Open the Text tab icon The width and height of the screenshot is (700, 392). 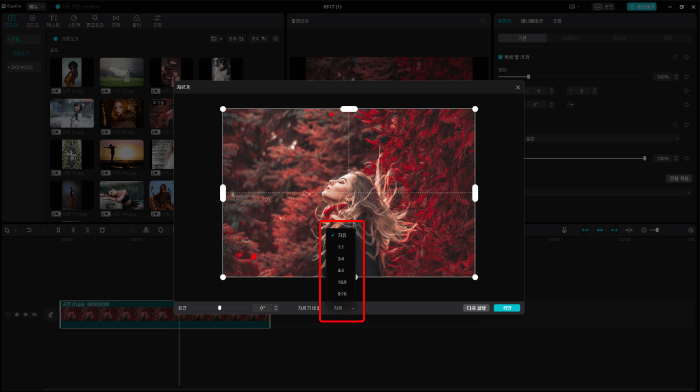click(53, 21)
